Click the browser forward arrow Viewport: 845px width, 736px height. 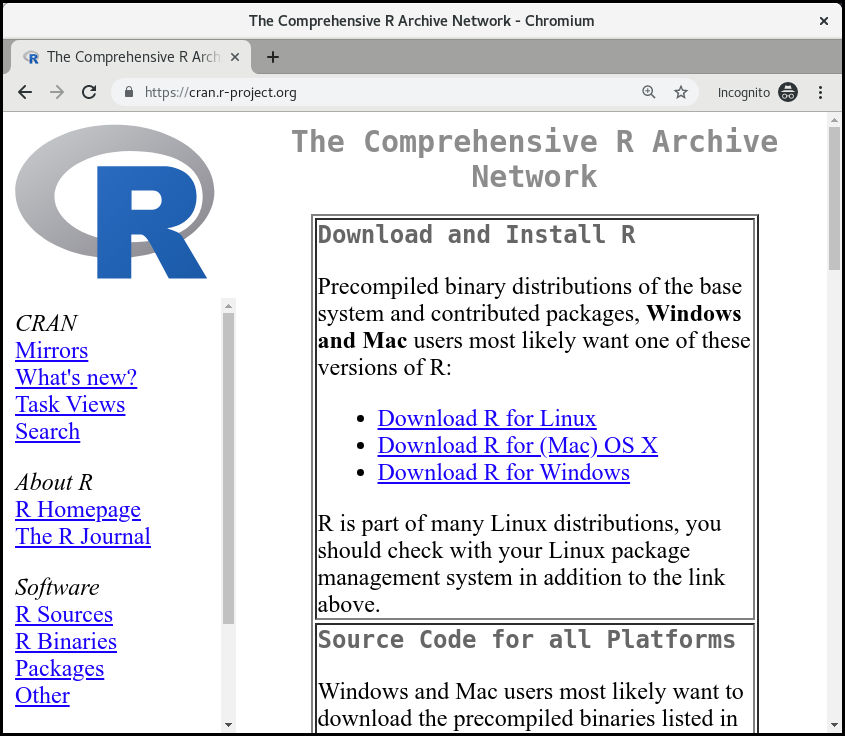tap(57, 92)
